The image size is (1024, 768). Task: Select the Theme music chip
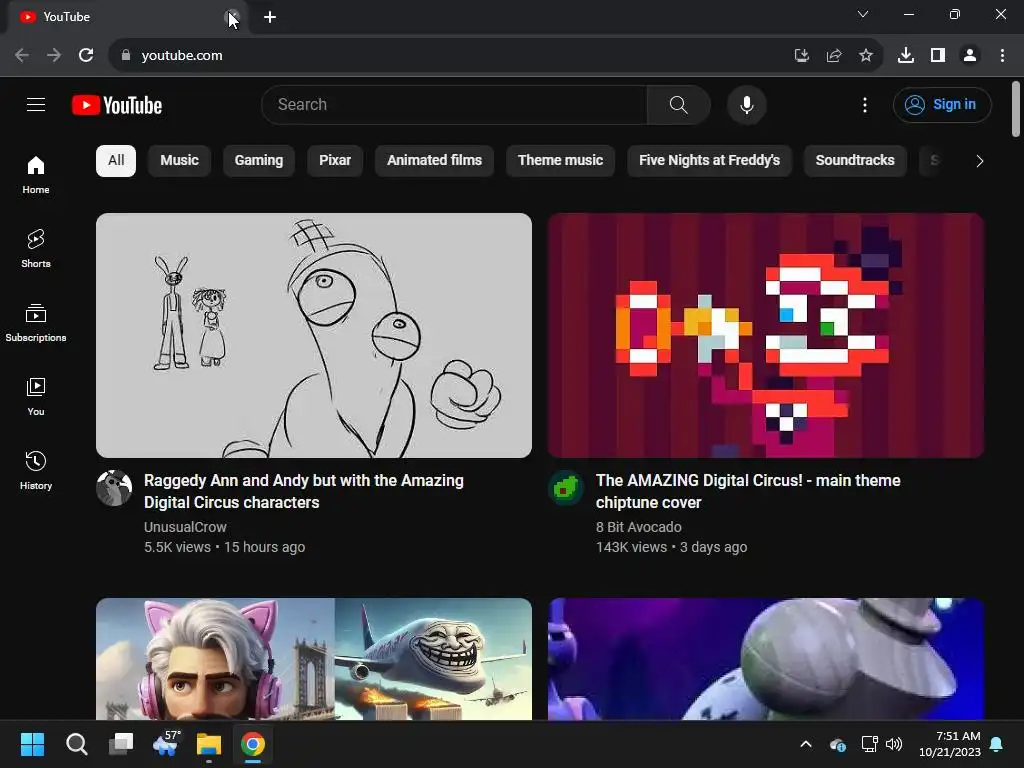[x=560, y=161]
